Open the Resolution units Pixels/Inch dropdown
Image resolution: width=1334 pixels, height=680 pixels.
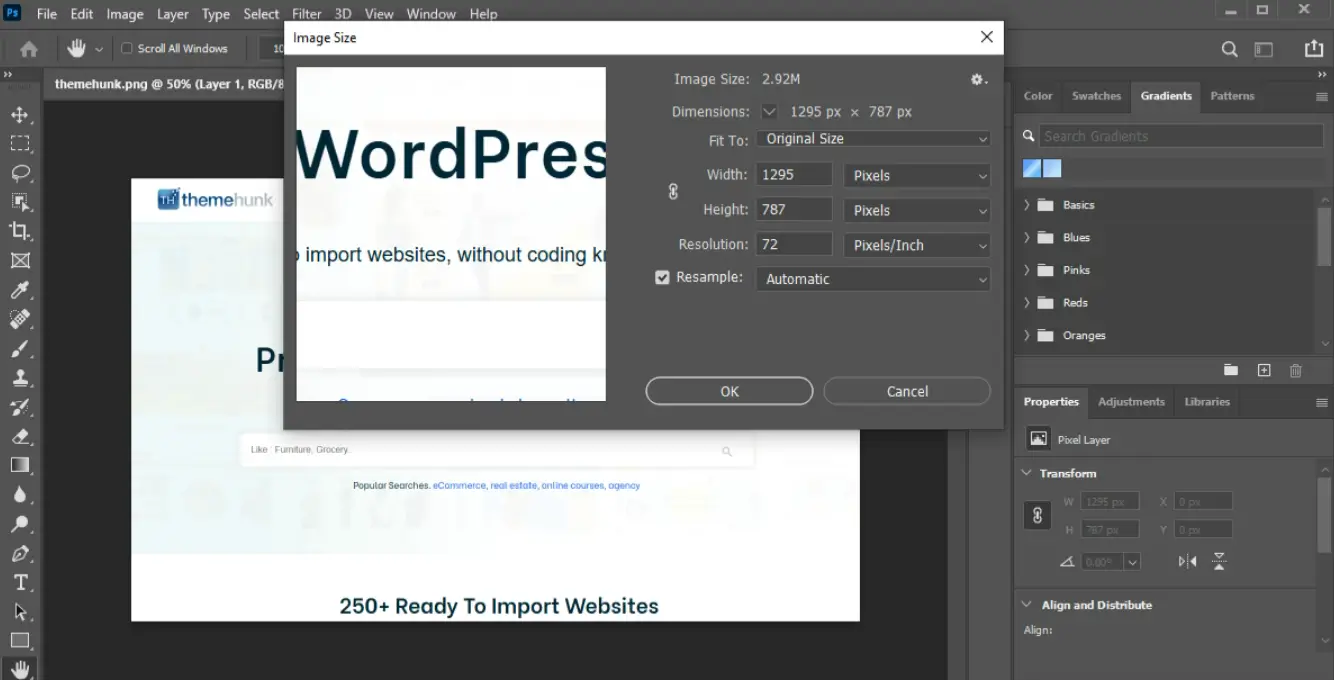916,245
